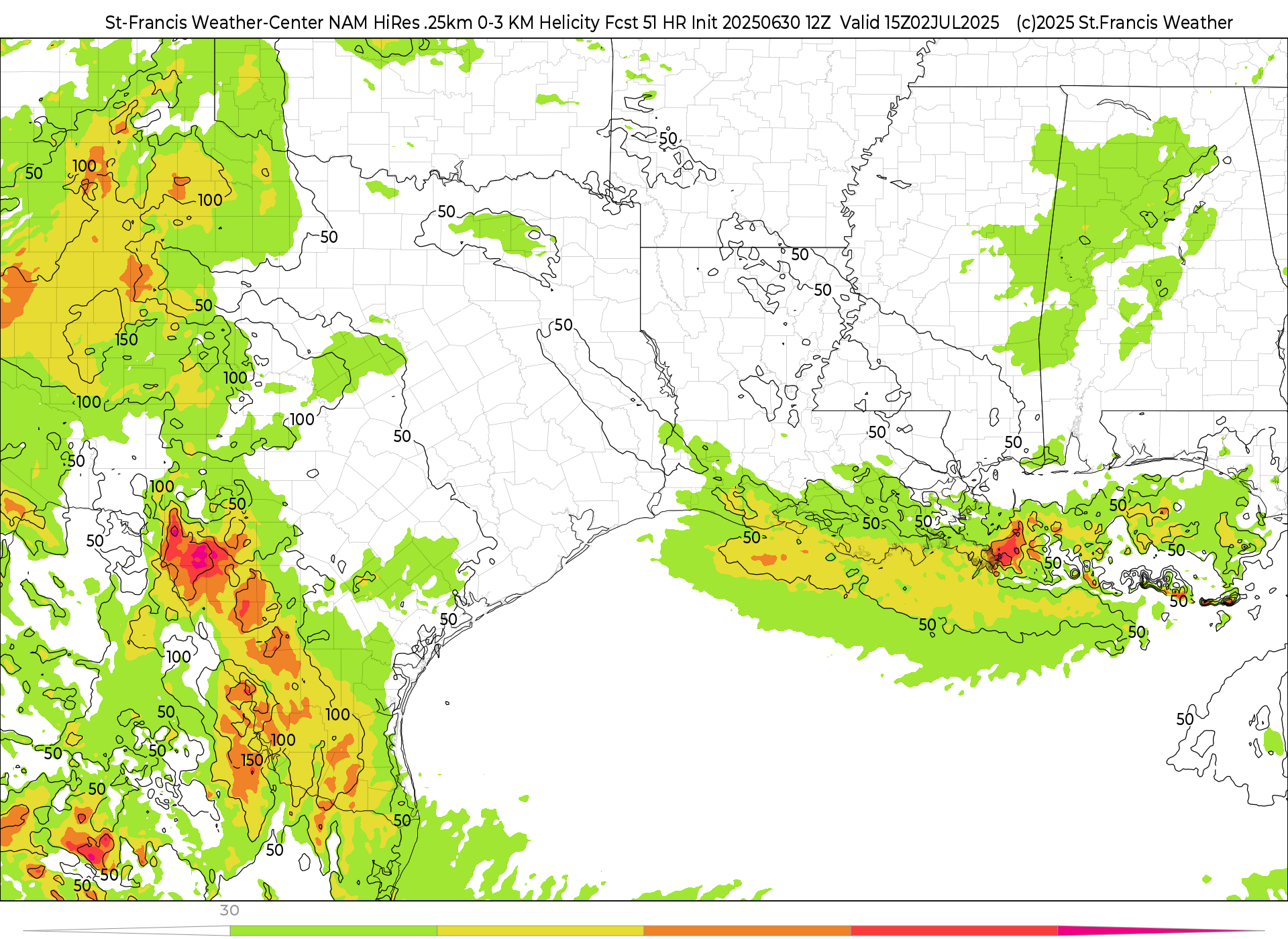Click the 'Fcst 51 HR' title text
Screen dimensions: 1288x939
[x=646, y=23]
